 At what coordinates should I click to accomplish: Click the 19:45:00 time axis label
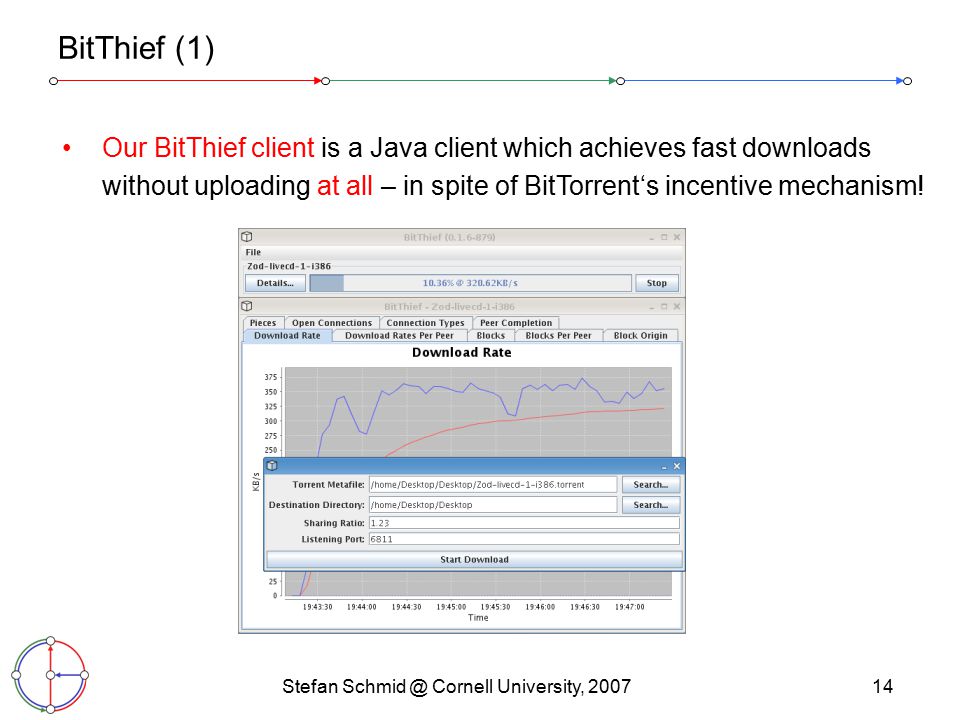click(x=451, y=607)
